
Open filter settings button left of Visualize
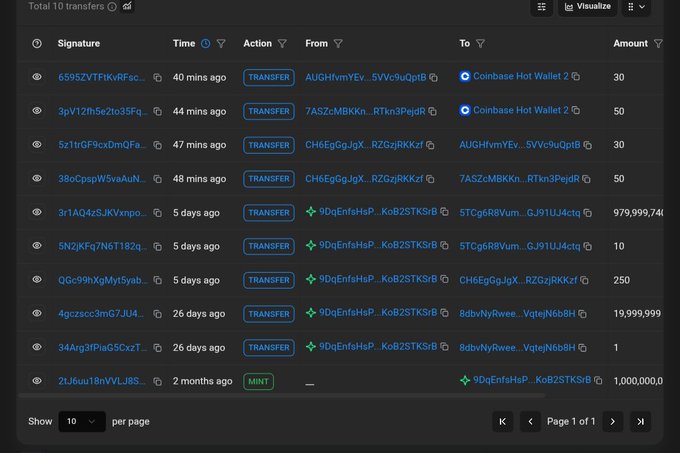(x=542, y=7)
